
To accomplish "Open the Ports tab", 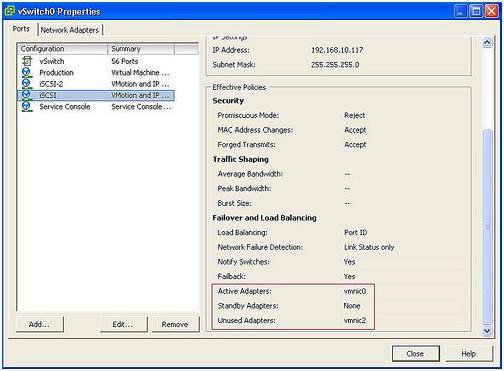I will [21, 29].
